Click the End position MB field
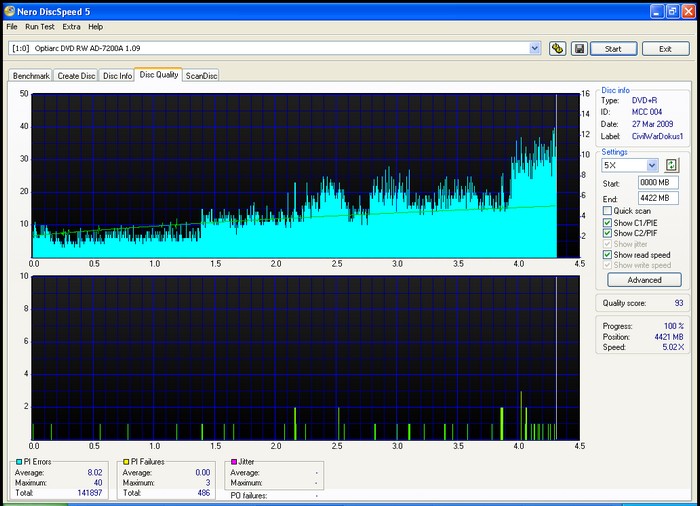 tap(659, 198)
